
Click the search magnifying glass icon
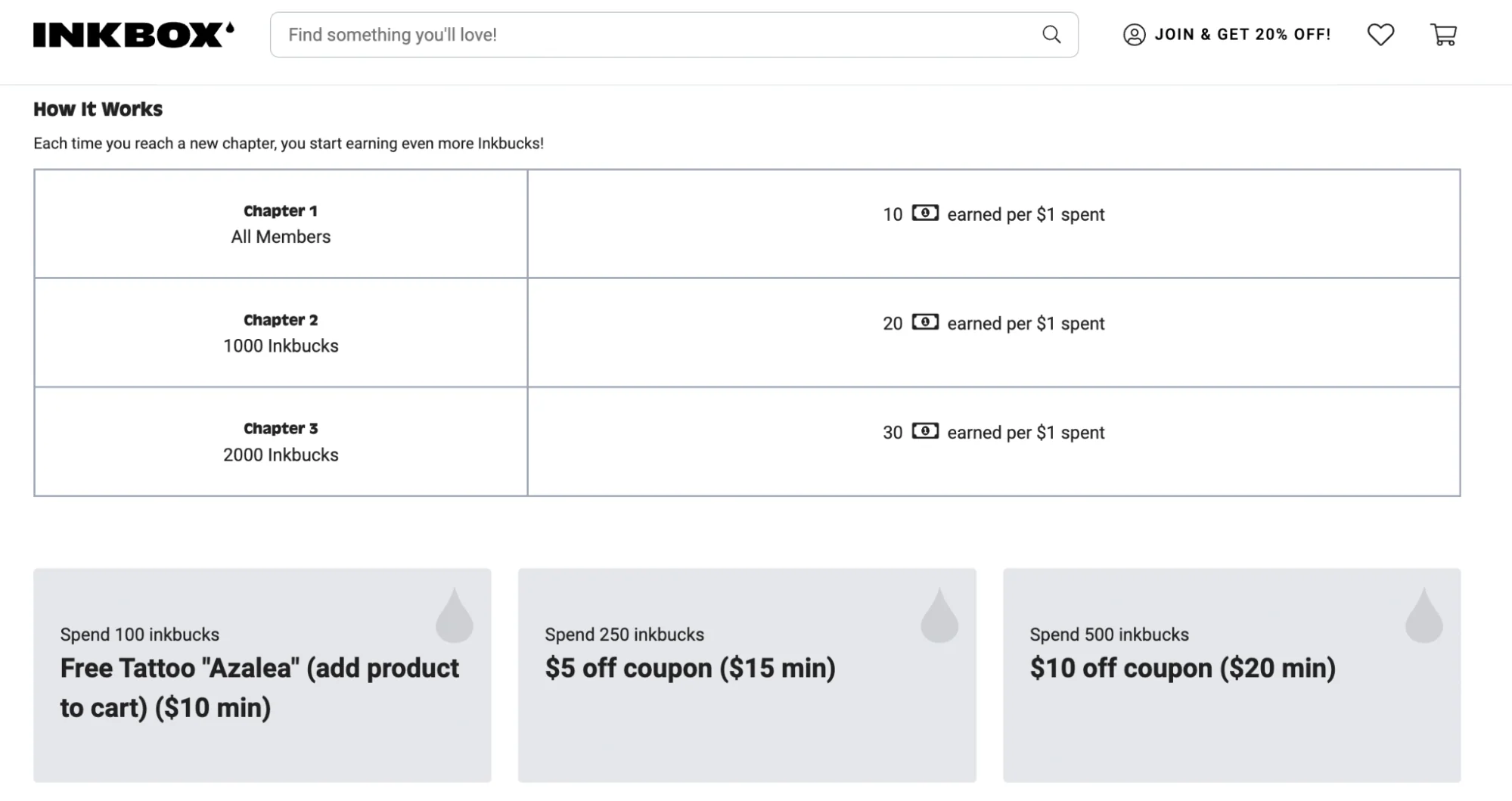(1051, 34)
